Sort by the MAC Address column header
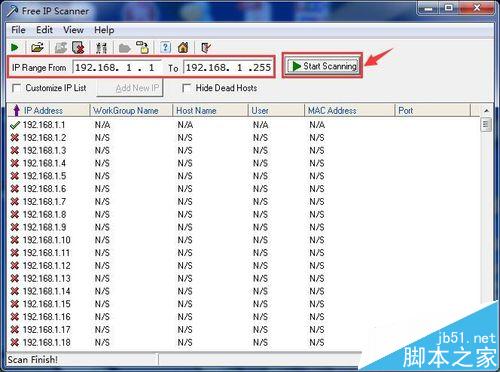 pyautogui.click(x=349, y=110)
